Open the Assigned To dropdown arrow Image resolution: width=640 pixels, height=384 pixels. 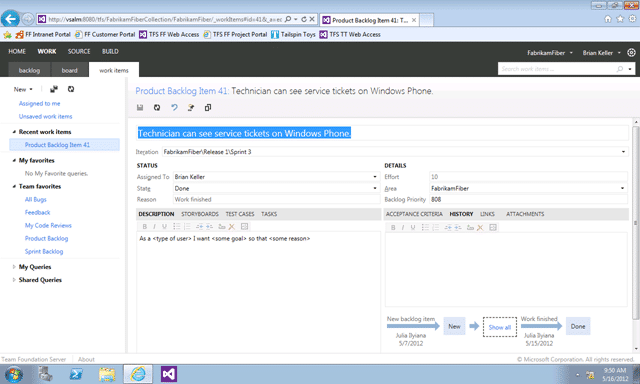pos(375,177)
